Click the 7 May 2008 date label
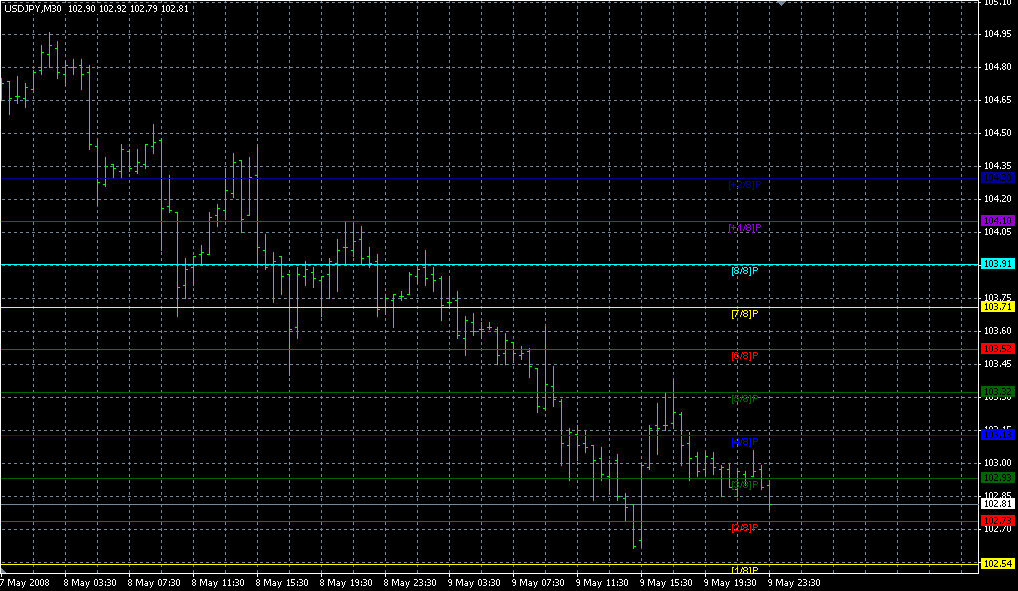The width and height of the screenshot is (1018, 591). 25,582
